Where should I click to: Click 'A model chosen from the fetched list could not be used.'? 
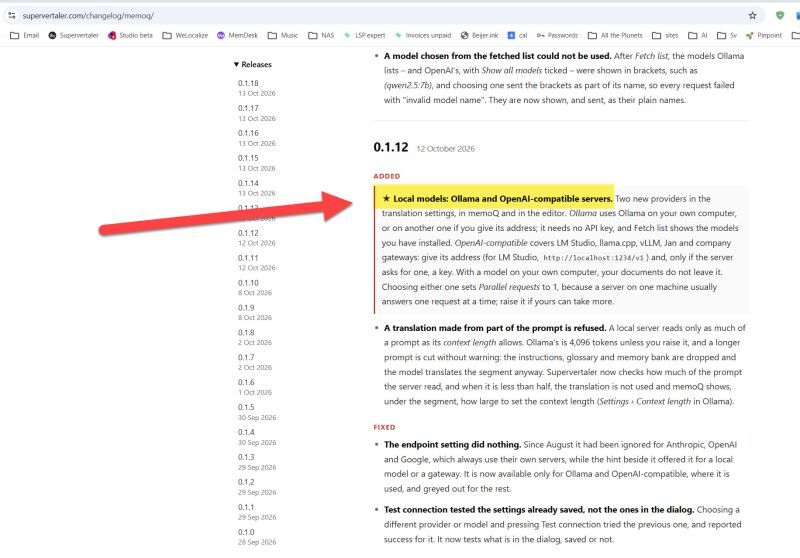click(x=497, y=56)
